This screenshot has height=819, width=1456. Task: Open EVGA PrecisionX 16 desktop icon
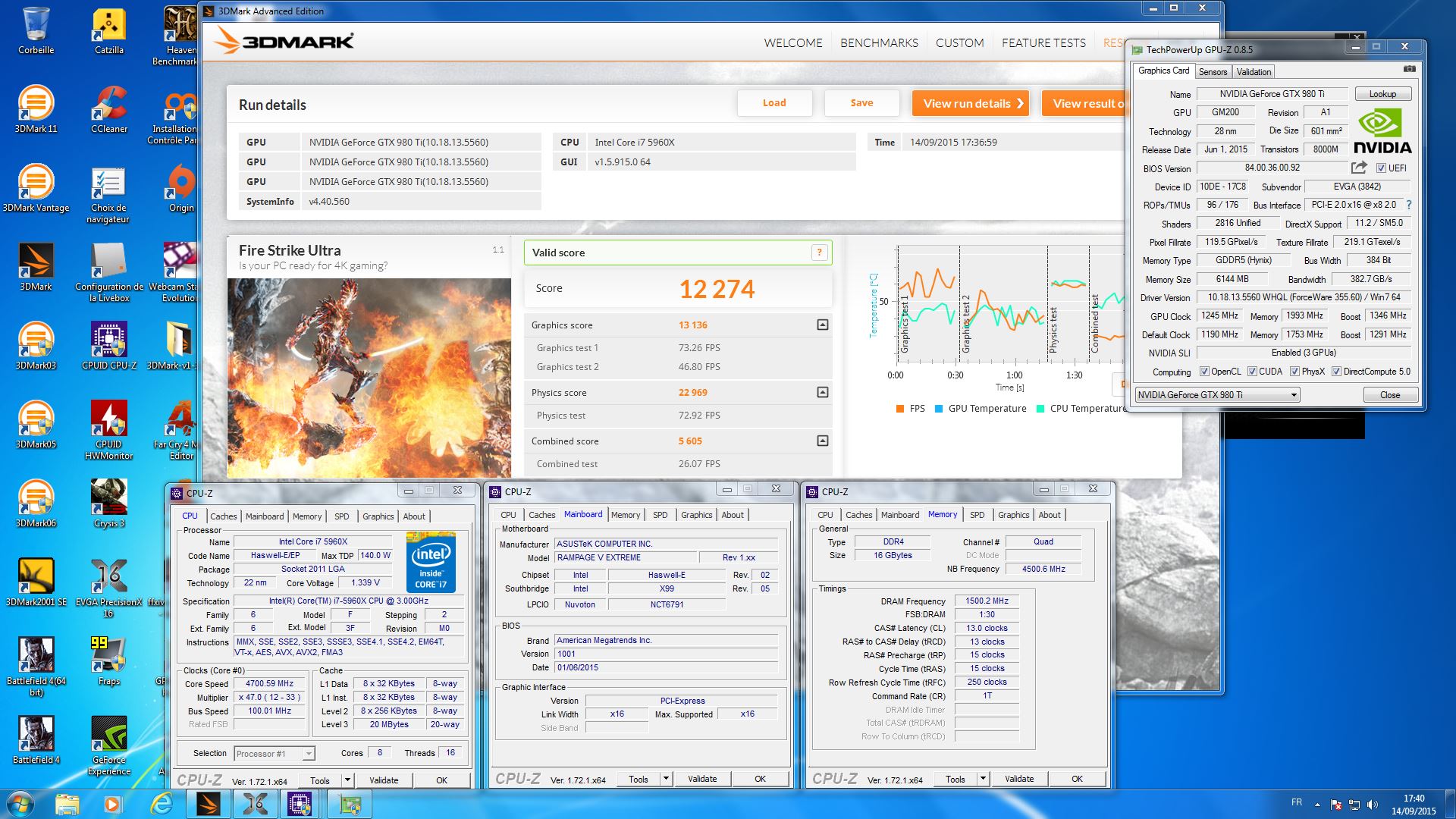pyautogui.click(x=108, y=588)
